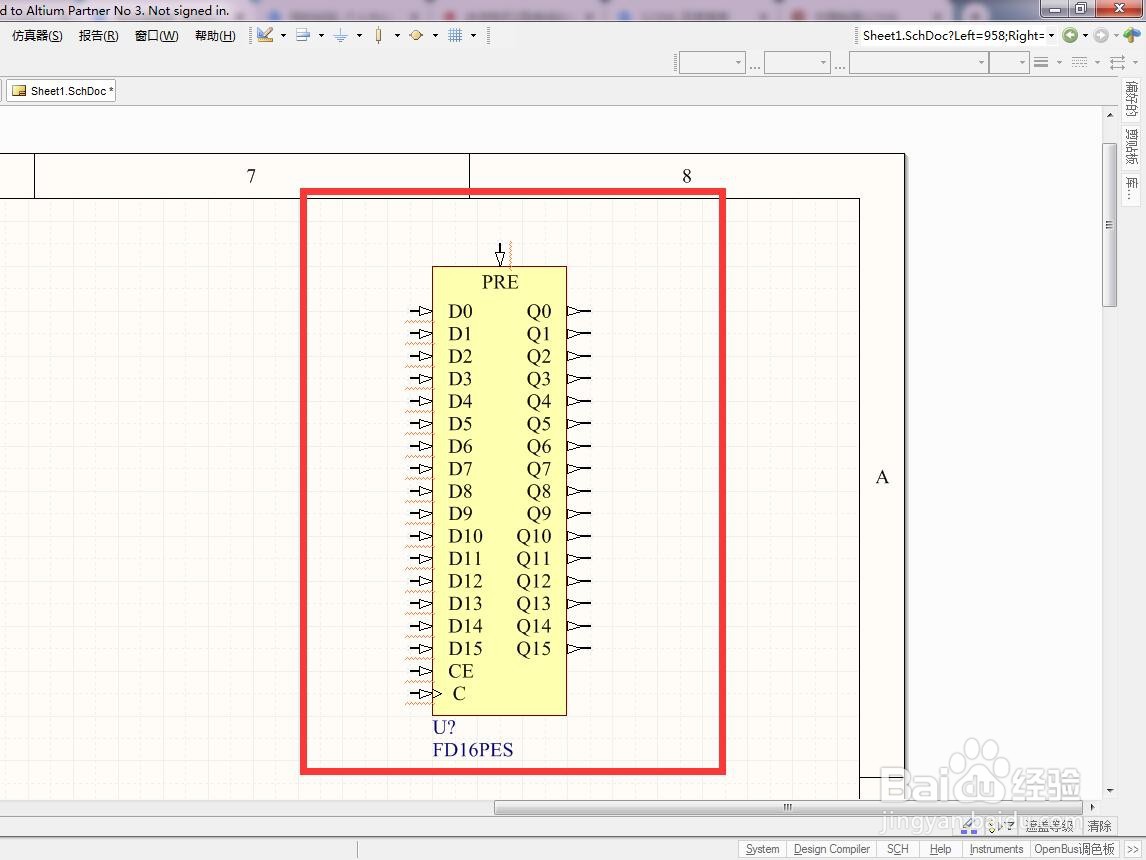
Task: Expand the grid settings dropdown arrow
Action: click(474, 35)
